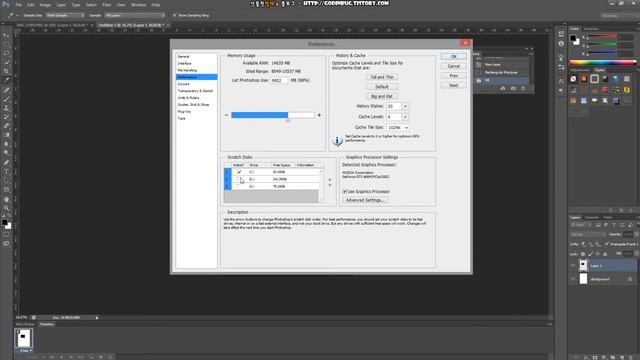
Task: Open Cache Tile Size dropdown
Action: click(398, 127)
